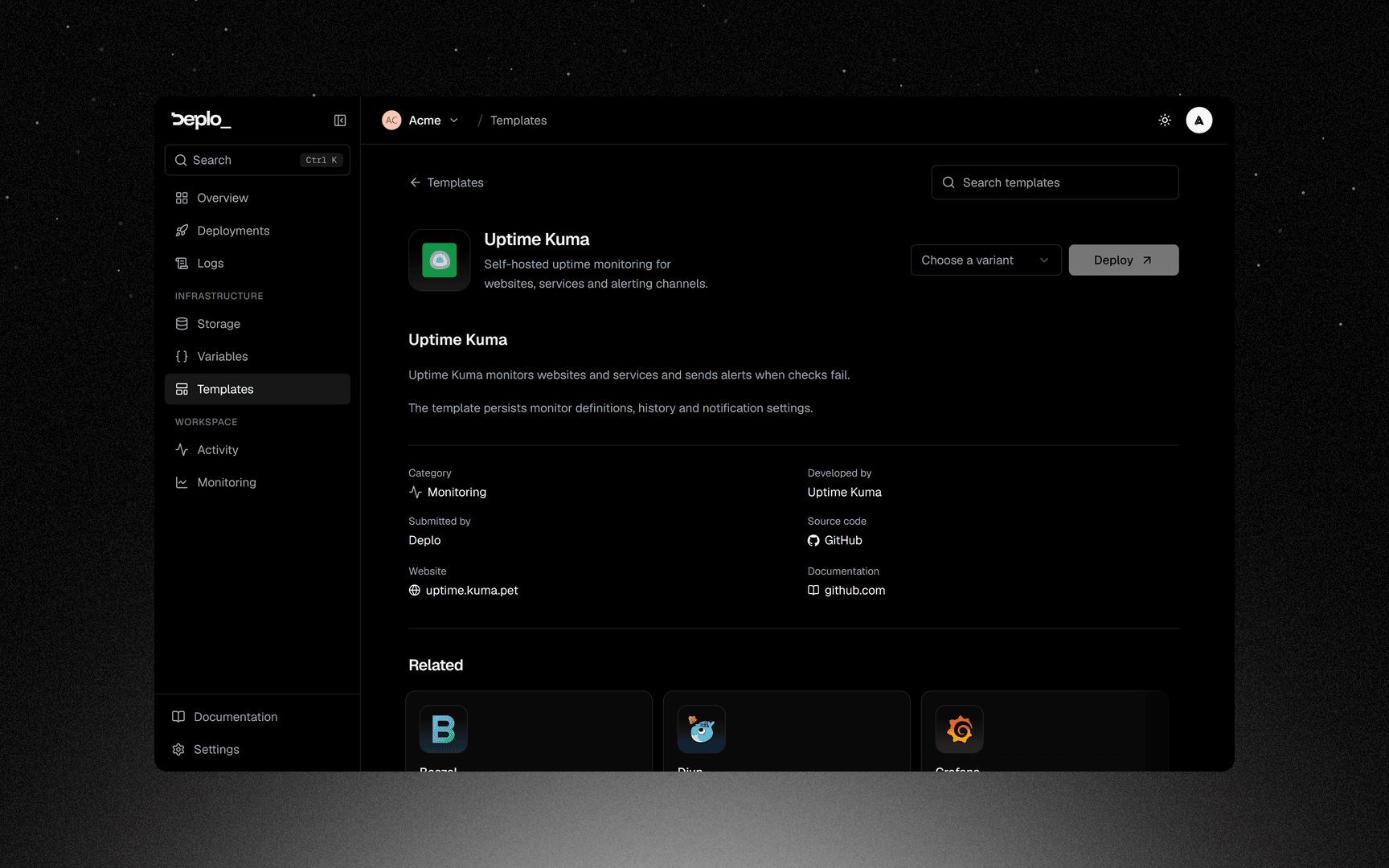Open the user avatar menu
Screen dimensions: 1389x868
(x=1199, y=121)
